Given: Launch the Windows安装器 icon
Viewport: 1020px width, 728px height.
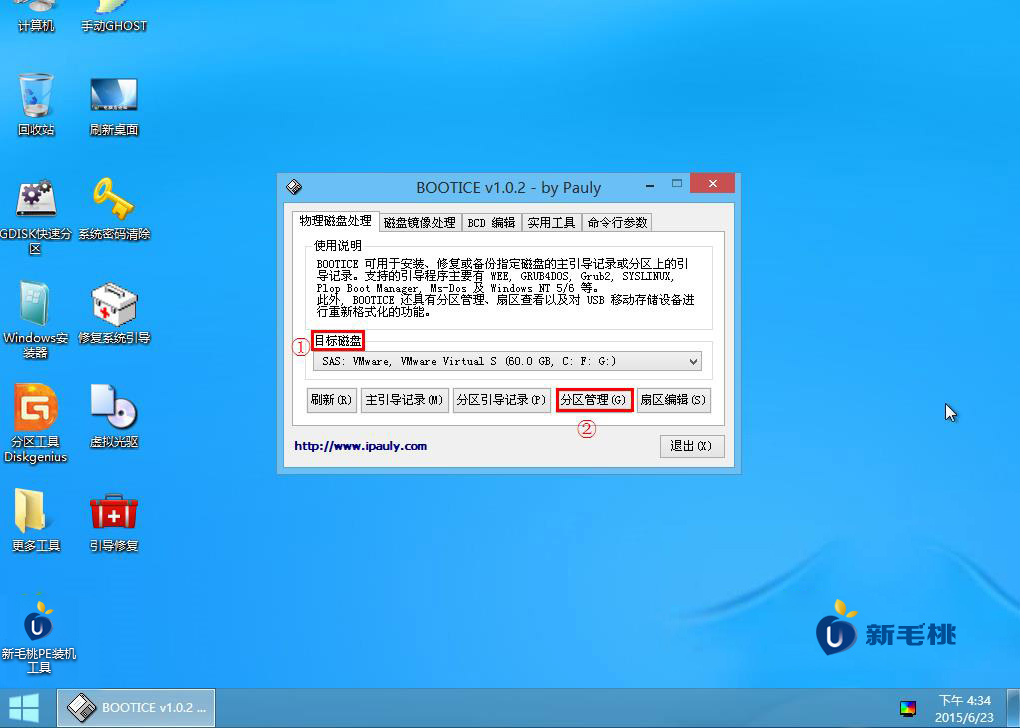Looking at the screenshot, I should pos(36,320).
